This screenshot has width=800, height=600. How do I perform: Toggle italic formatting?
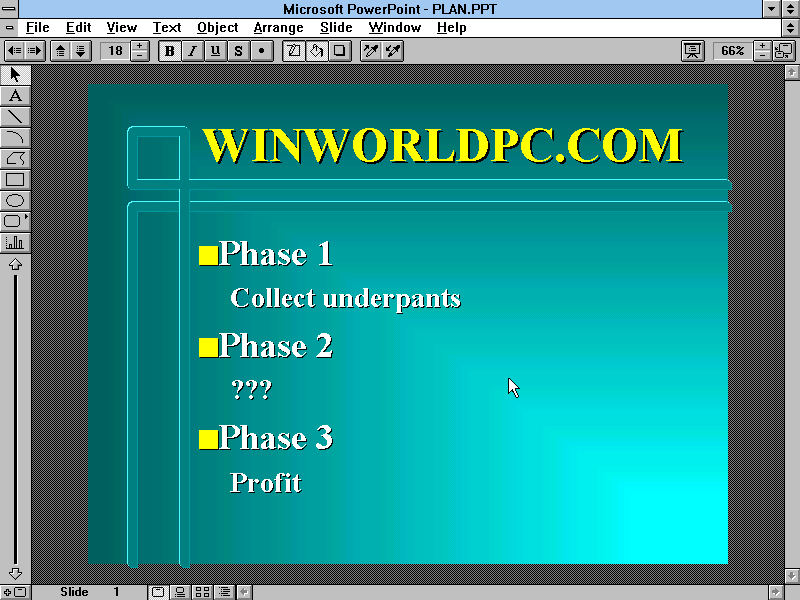(191, 50)
